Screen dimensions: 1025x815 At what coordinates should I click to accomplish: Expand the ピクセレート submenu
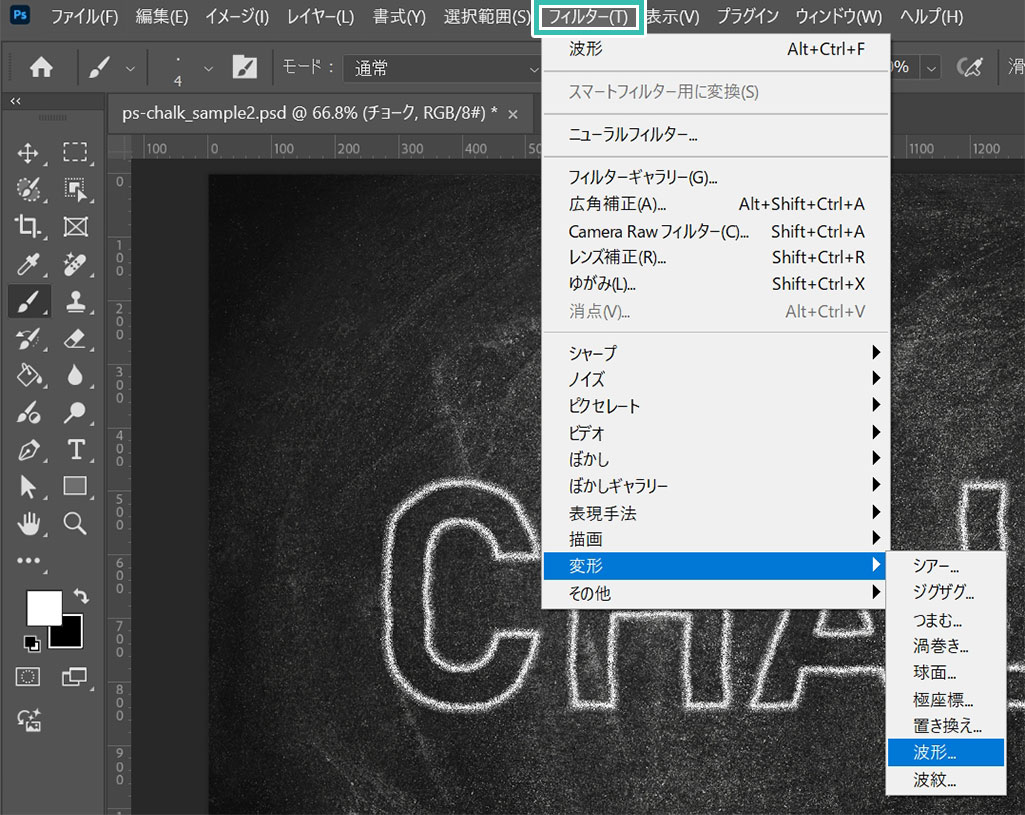[x=713, y=406]
